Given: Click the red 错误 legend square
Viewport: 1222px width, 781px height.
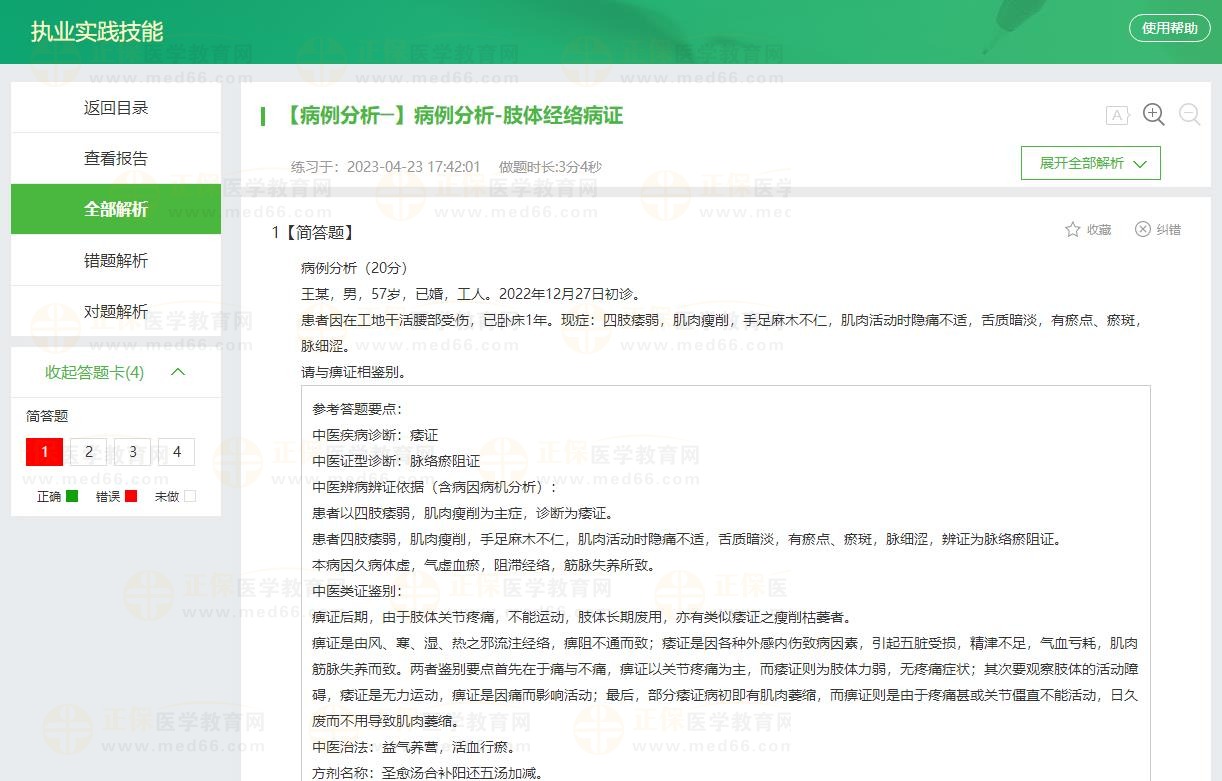Looking at the screenshot, I should [130, 496].
